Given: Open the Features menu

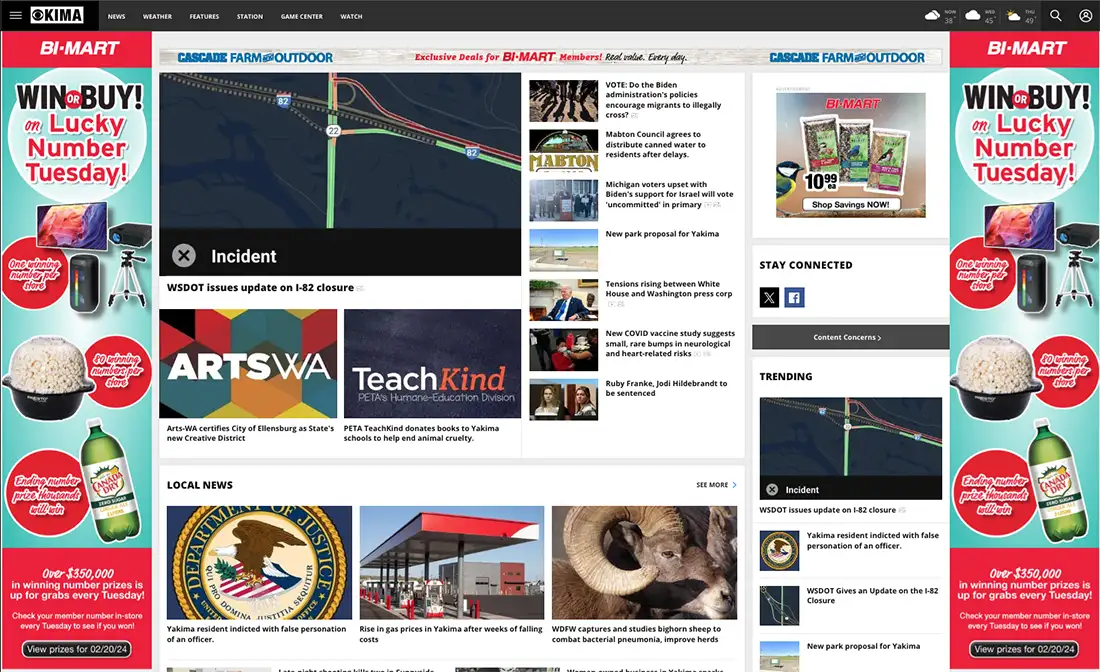Looking at the screenshot, I should pyautogui.click(x=204, y=16).
